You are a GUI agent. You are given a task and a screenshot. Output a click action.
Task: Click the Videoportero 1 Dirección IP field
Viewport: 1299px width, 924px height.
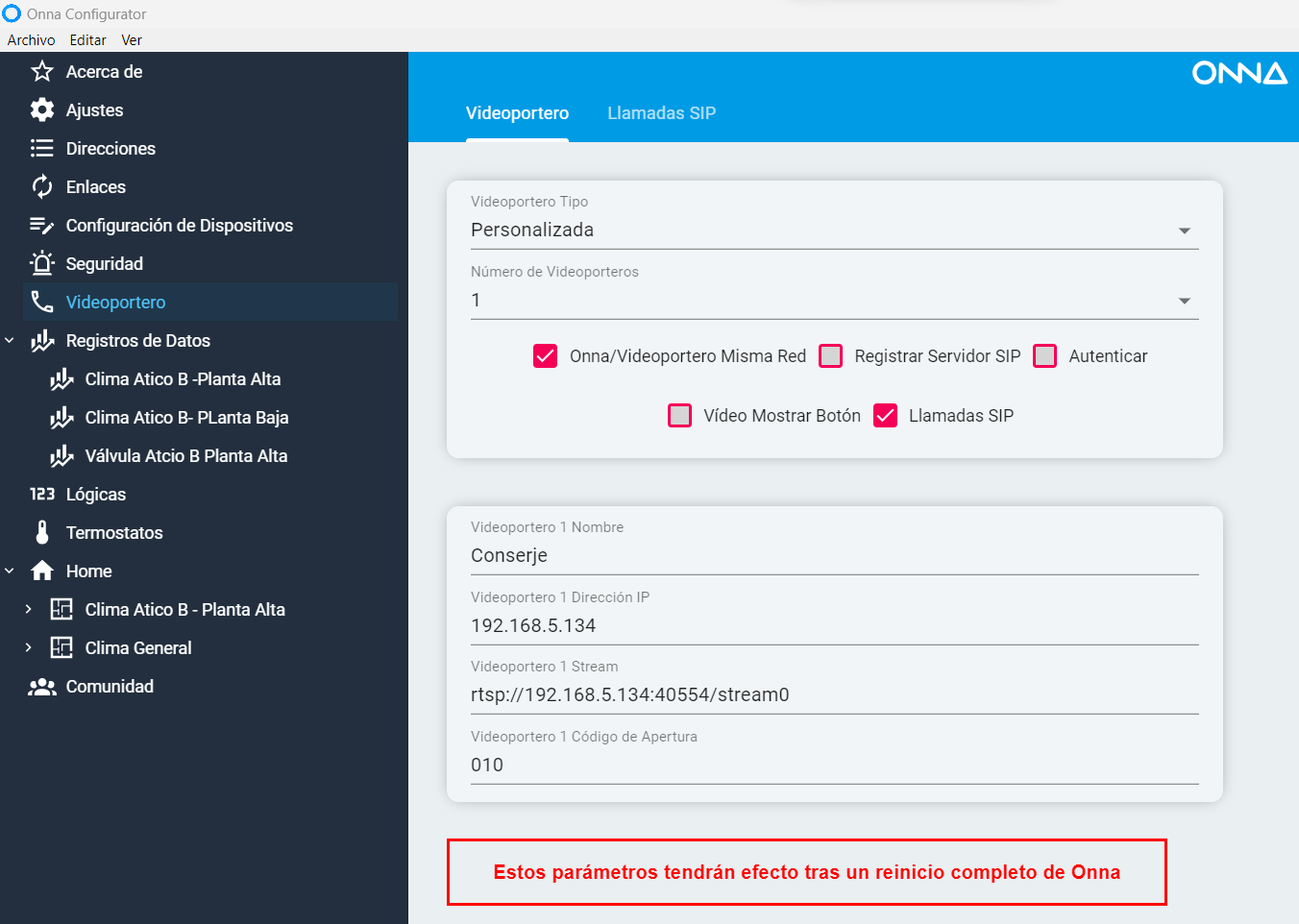click(x=834, y=625)
